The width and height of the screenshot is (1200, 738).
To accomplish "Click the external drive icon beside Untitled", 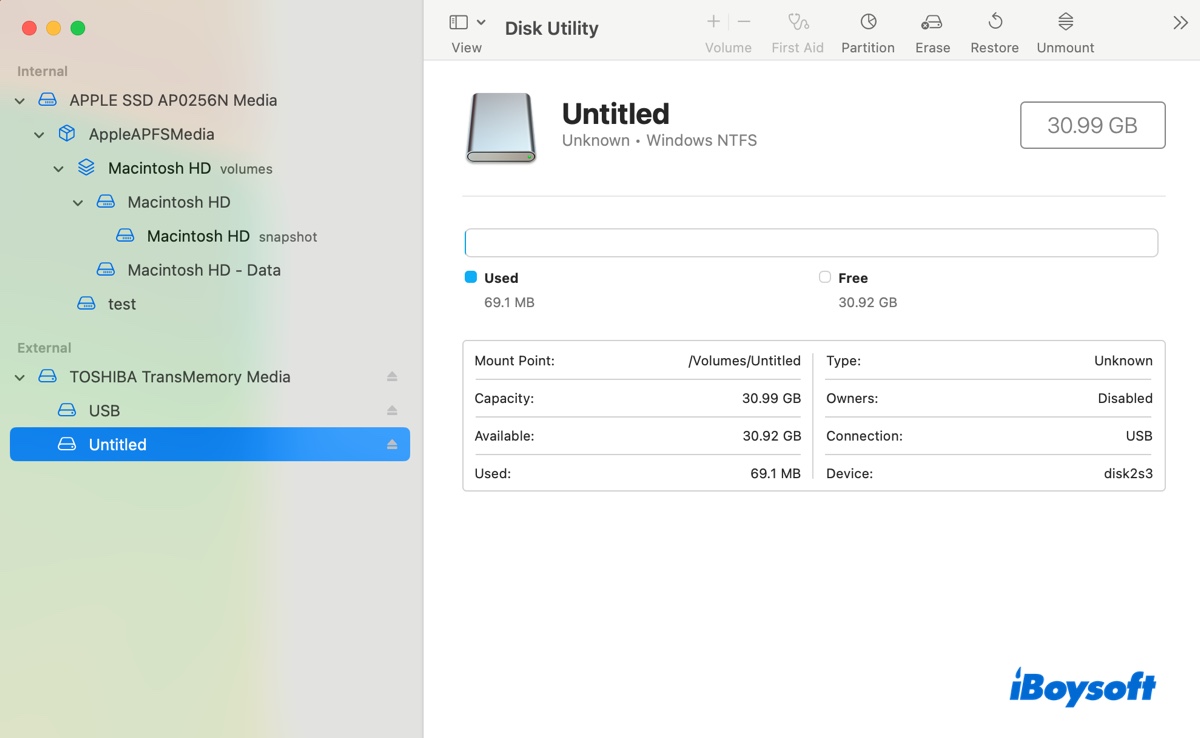I will 66,444.
